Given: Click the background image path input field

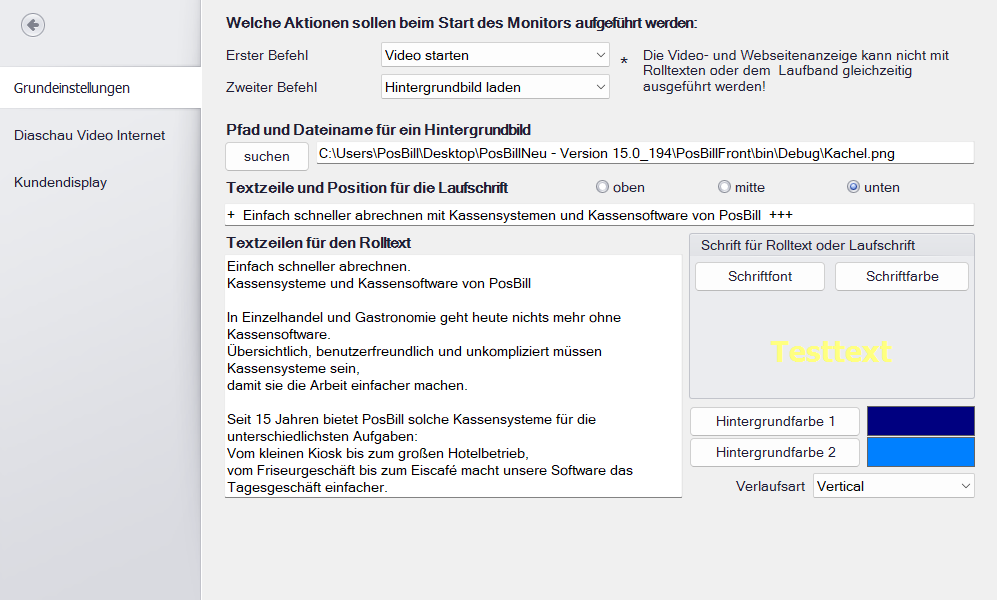Looking at the screenshot, I should pos(645,152).
